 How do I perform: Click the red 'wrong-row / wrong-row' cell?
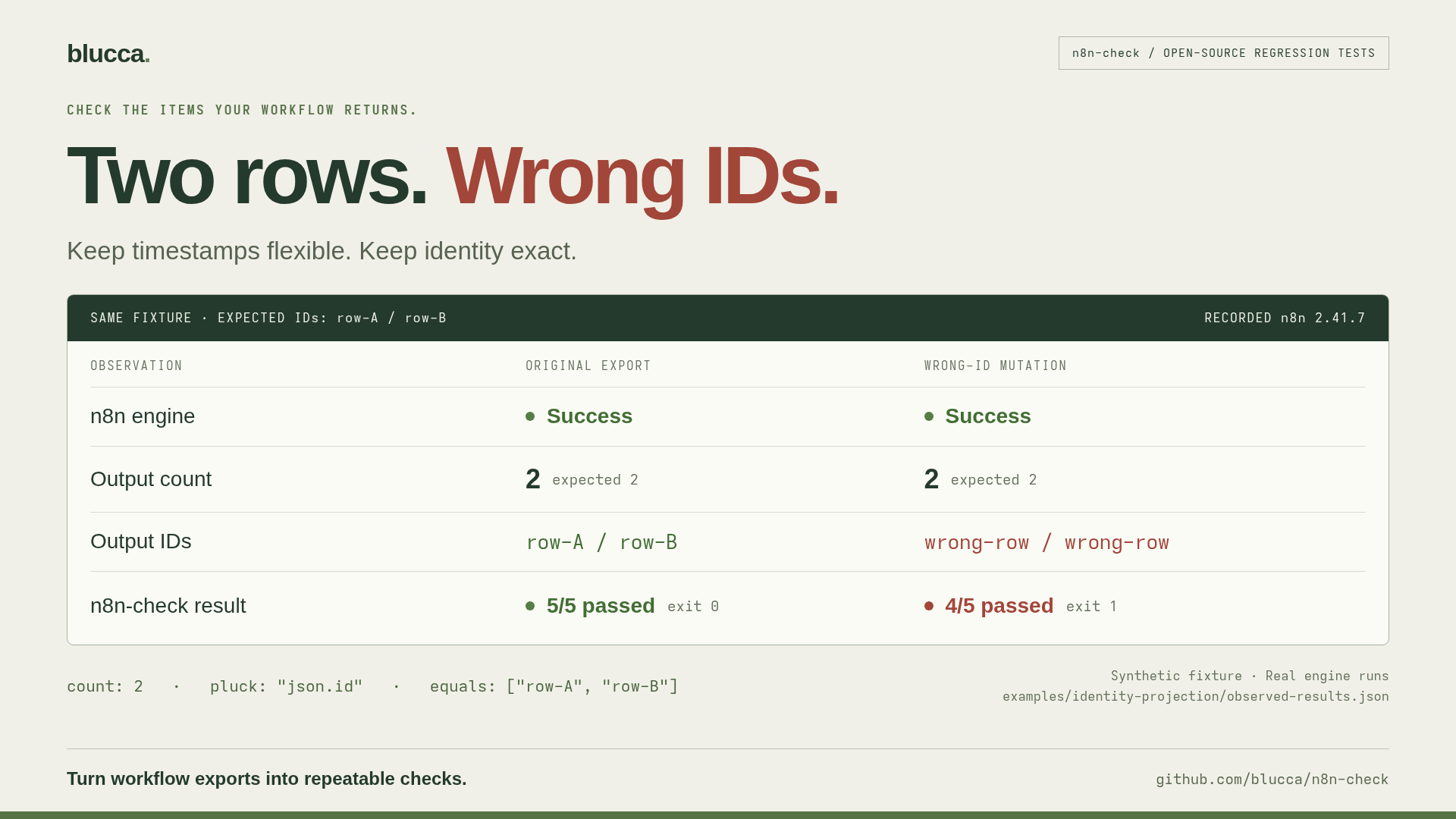[x=1046, y=542]
